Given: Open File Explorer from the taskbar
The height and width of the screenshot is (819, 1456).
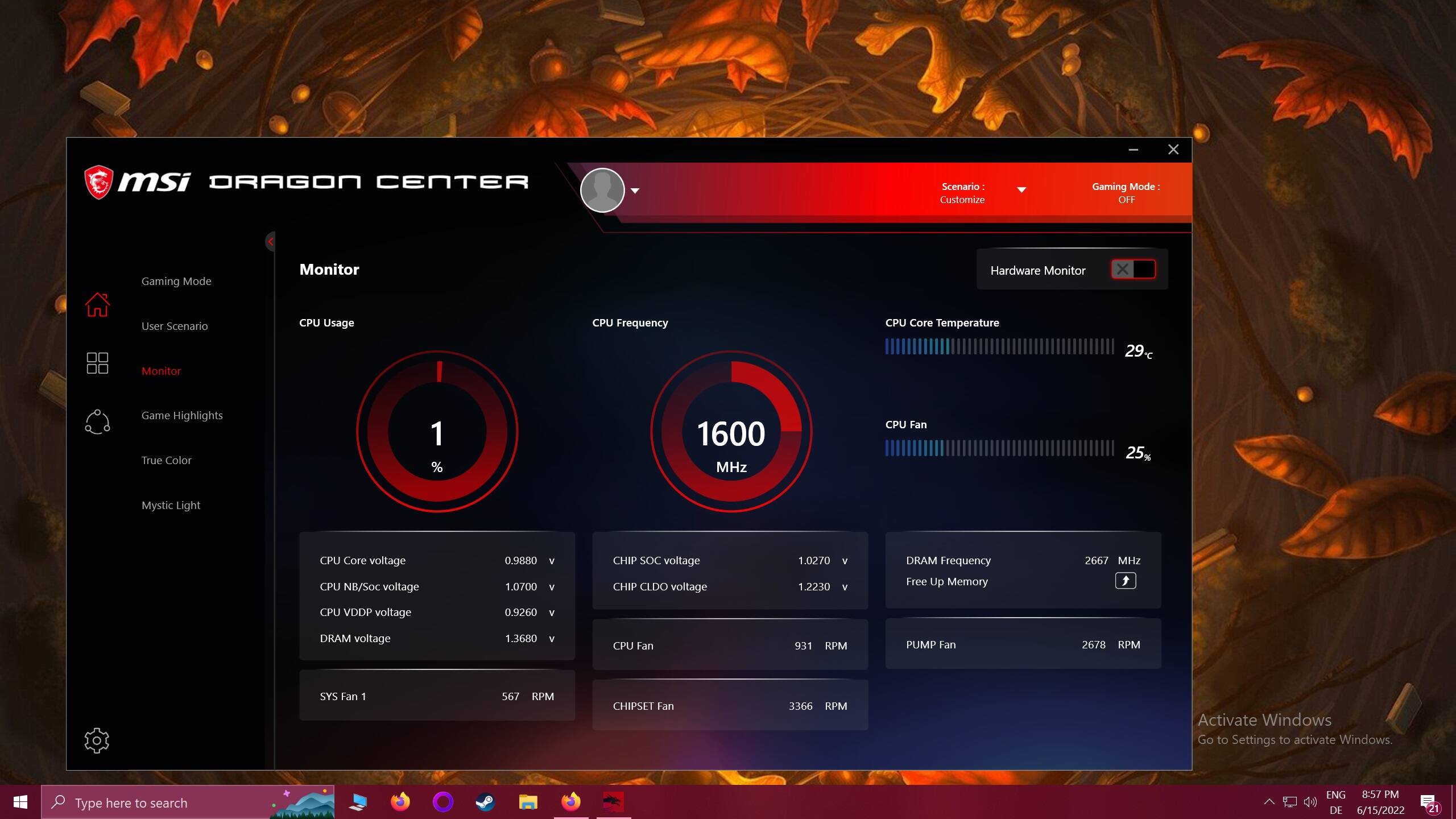Looking at the screenshot, I should point(528,802).
